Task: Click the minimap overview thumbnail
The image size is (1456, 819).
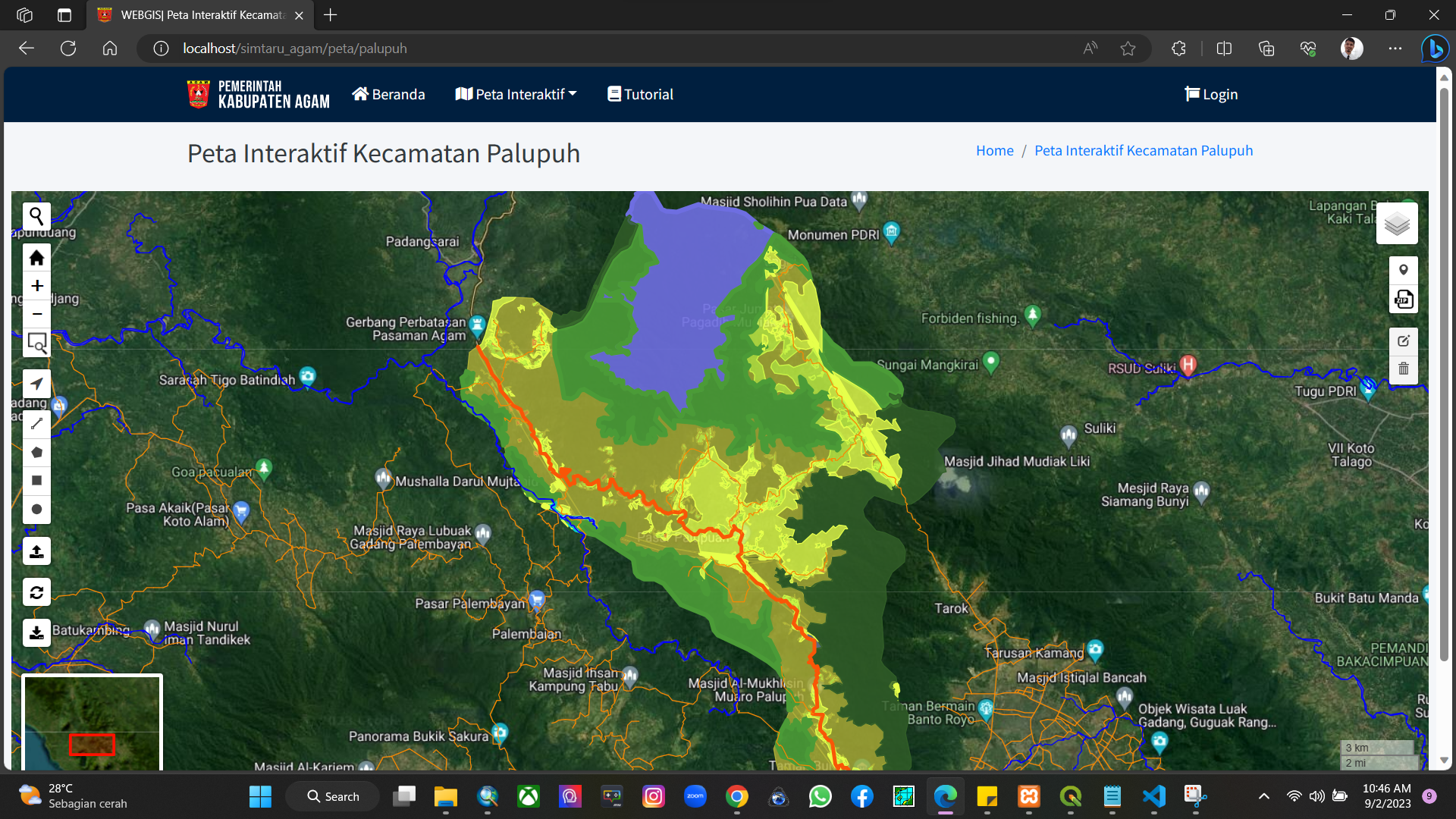Action: [92, 723]
